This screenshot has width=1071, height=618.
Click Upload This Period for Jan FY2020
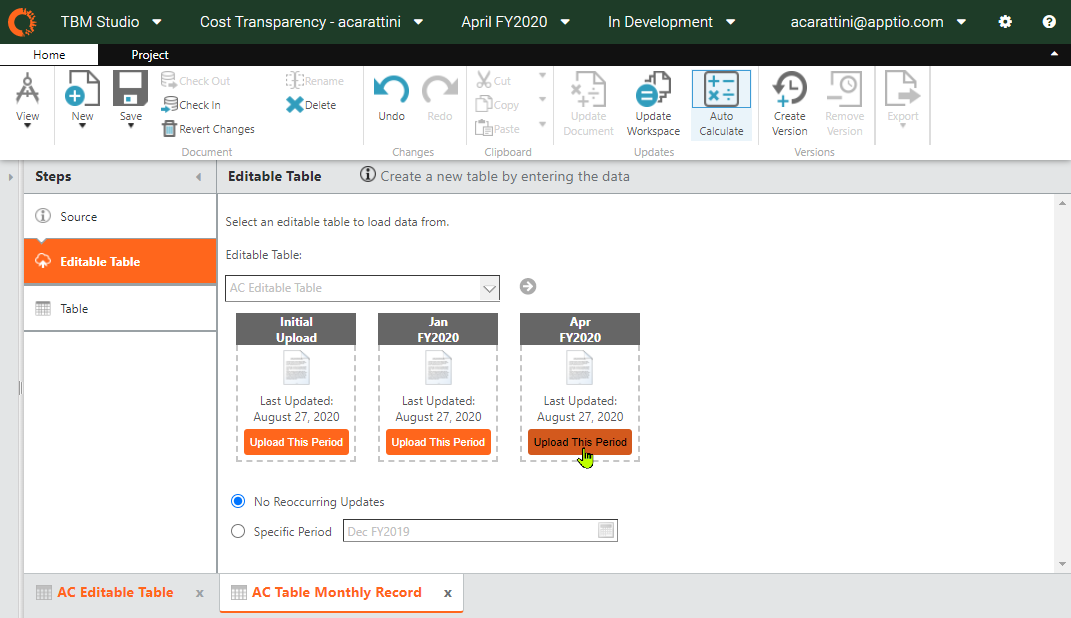(x=438, y=441)
